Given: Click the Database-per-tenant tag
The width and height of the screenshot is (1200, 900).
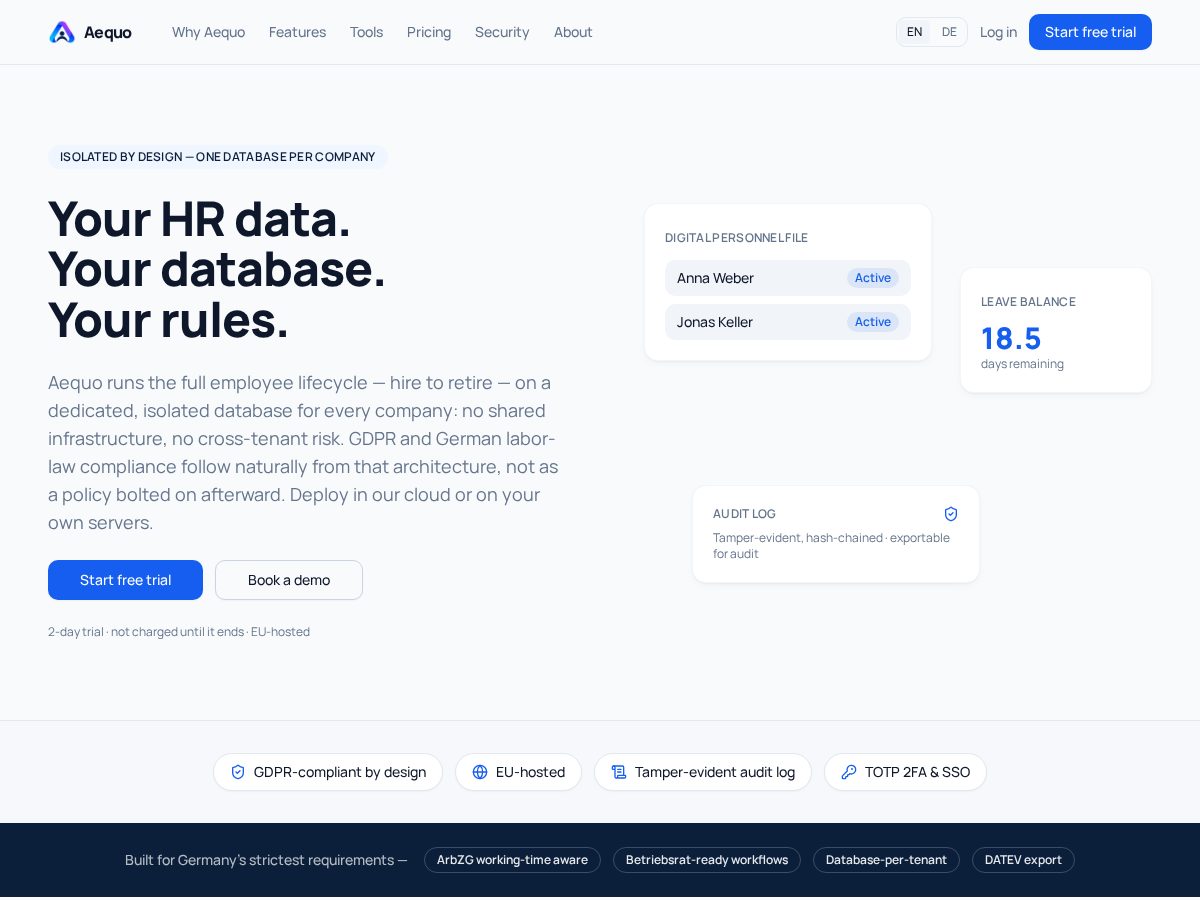Looking at the screenshot, I should [x=886, y=860].
